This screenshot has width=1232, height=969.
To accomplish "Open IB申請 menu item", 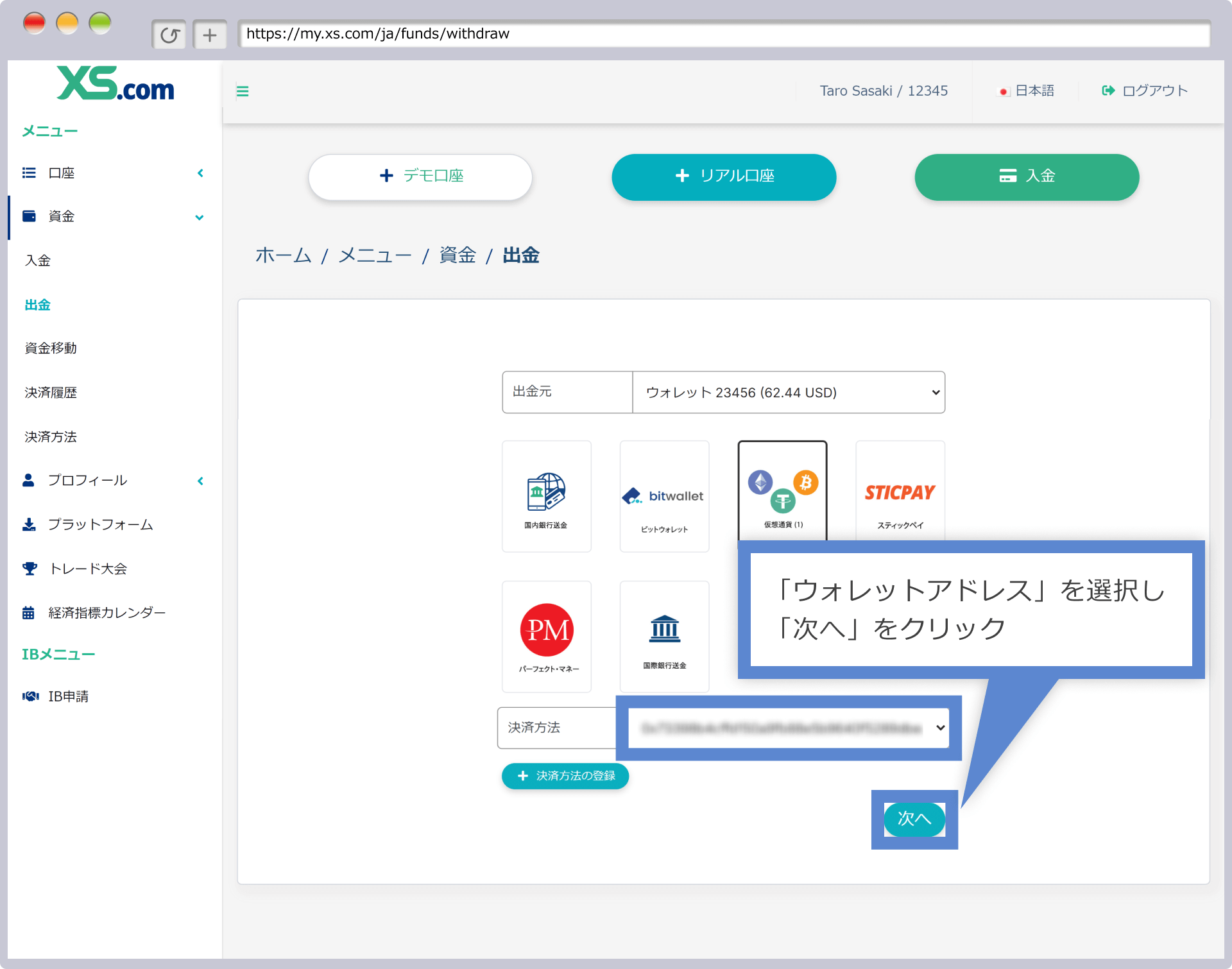I will point(68,696).
